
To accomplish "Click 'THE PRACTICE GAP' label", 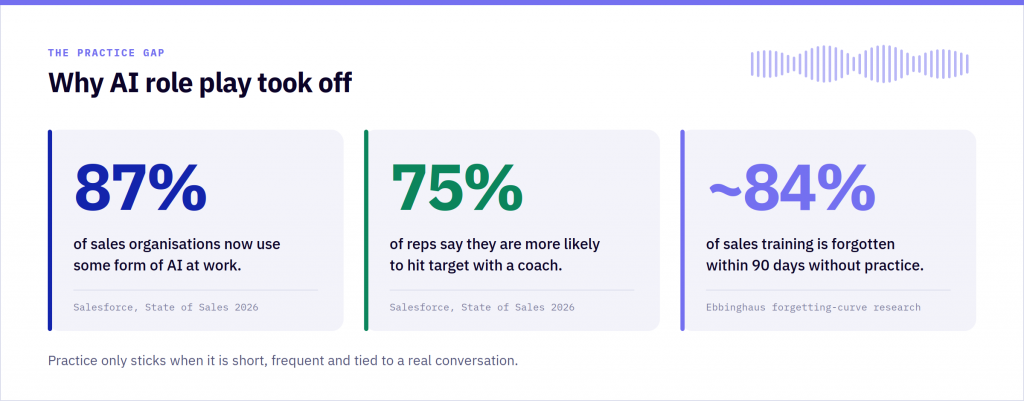I will pyautogui.click(x=106, y=53).
